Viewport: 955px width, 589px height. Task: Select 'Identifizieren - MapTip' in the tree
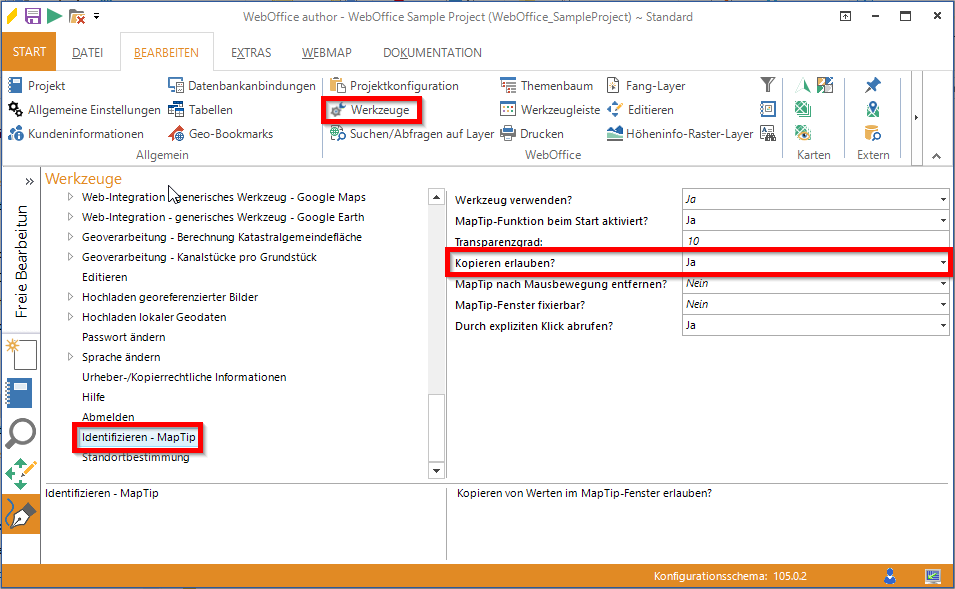(x=138, y=437)
